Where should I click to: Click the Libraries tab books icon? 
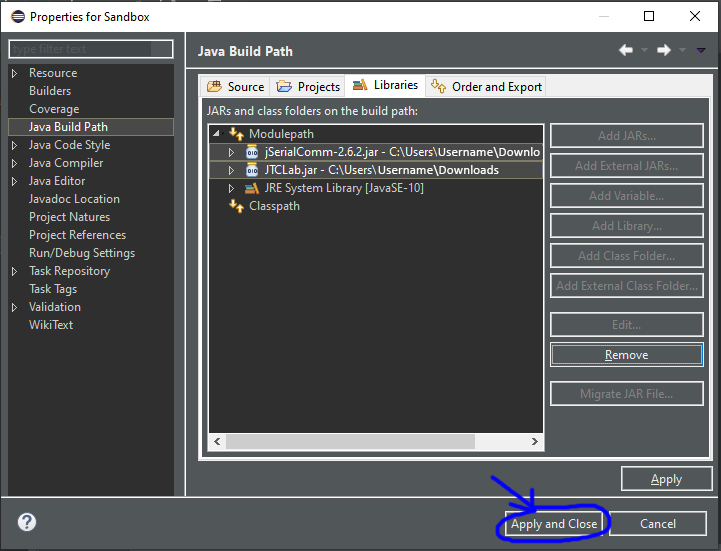tap(360, 85)
